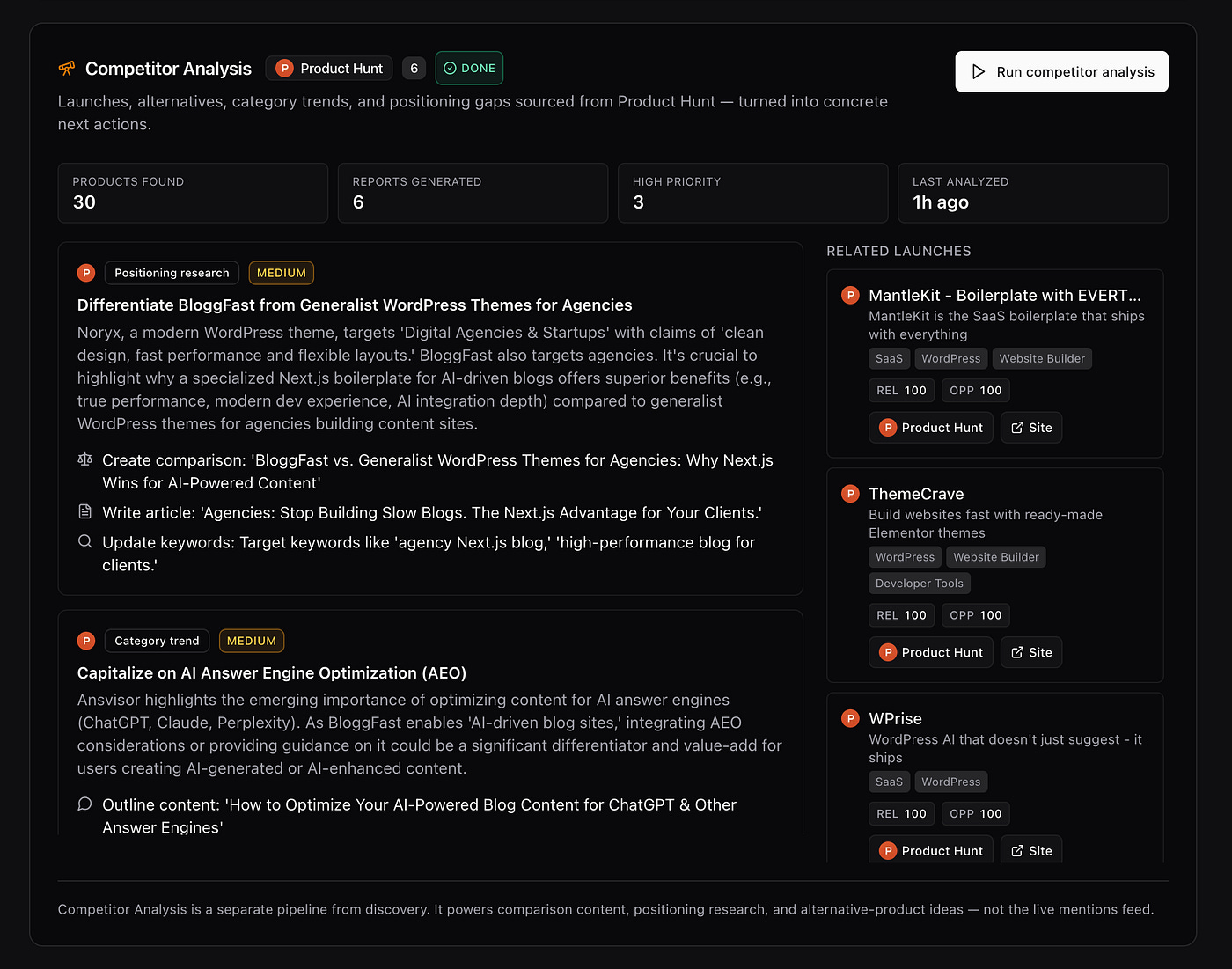The image size is (1232, 969).
Task: Click WordPress tag on ThemeCrave card
Action: coord(905,557)
